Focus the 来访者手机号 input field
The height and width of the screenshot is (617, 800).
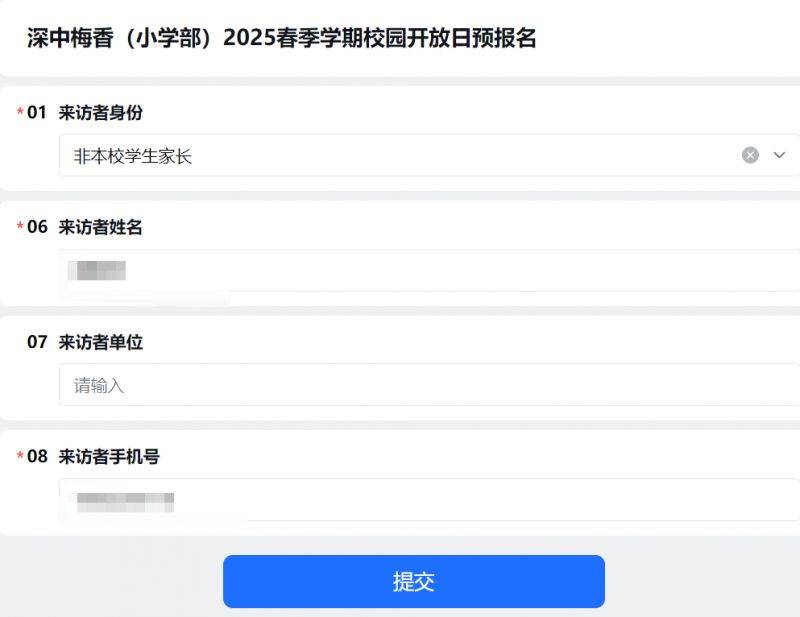(x=429, y=500)
